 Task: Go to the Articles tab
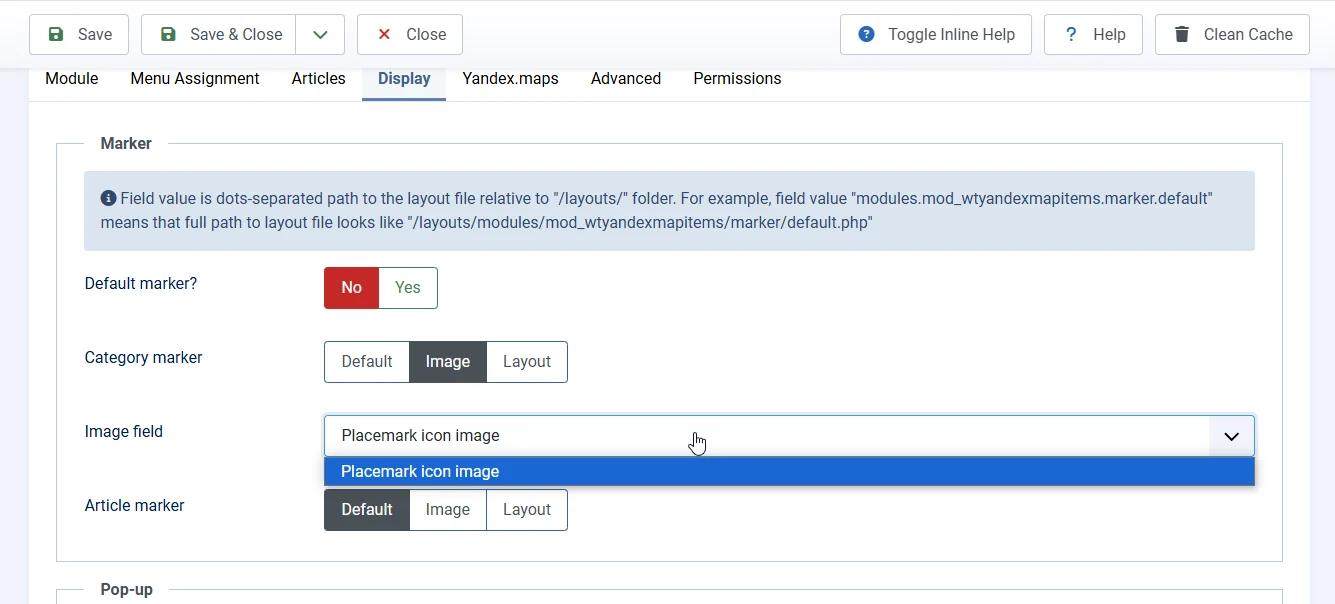[319, 79]
